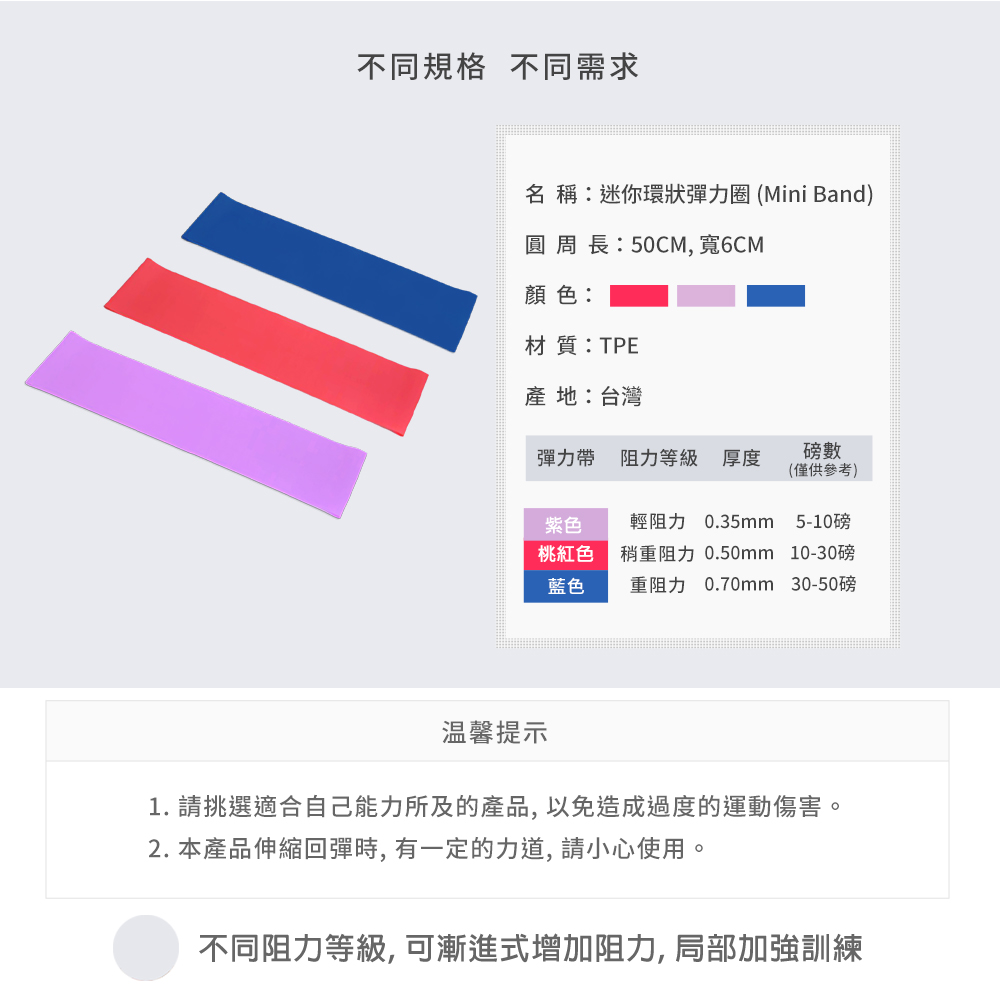This screenshot has height=1000, width=1000.
Task: Click the 藍色 label in the table
Action: pyautogui.click(x=565, y=586)
